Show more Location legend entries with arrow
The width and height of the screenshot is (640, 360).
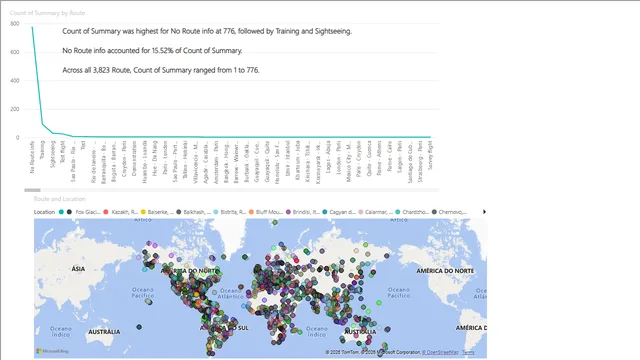click(x=484, y=212)
